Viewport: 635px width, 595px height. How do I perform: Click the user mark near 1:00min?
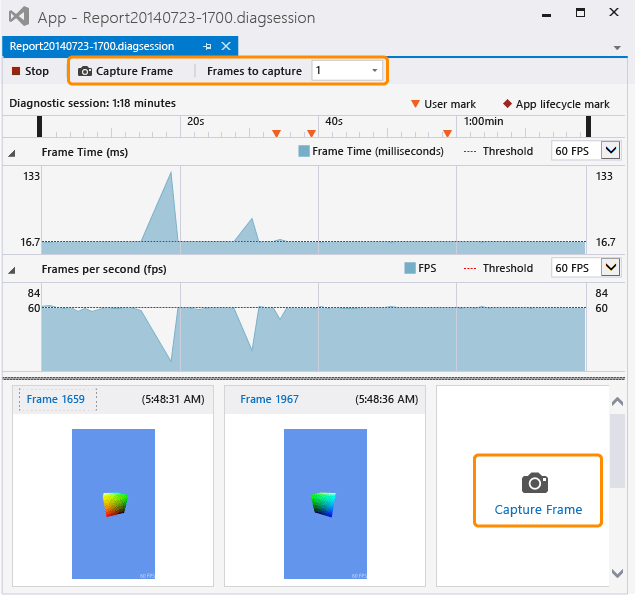click(x=448, y=133)
